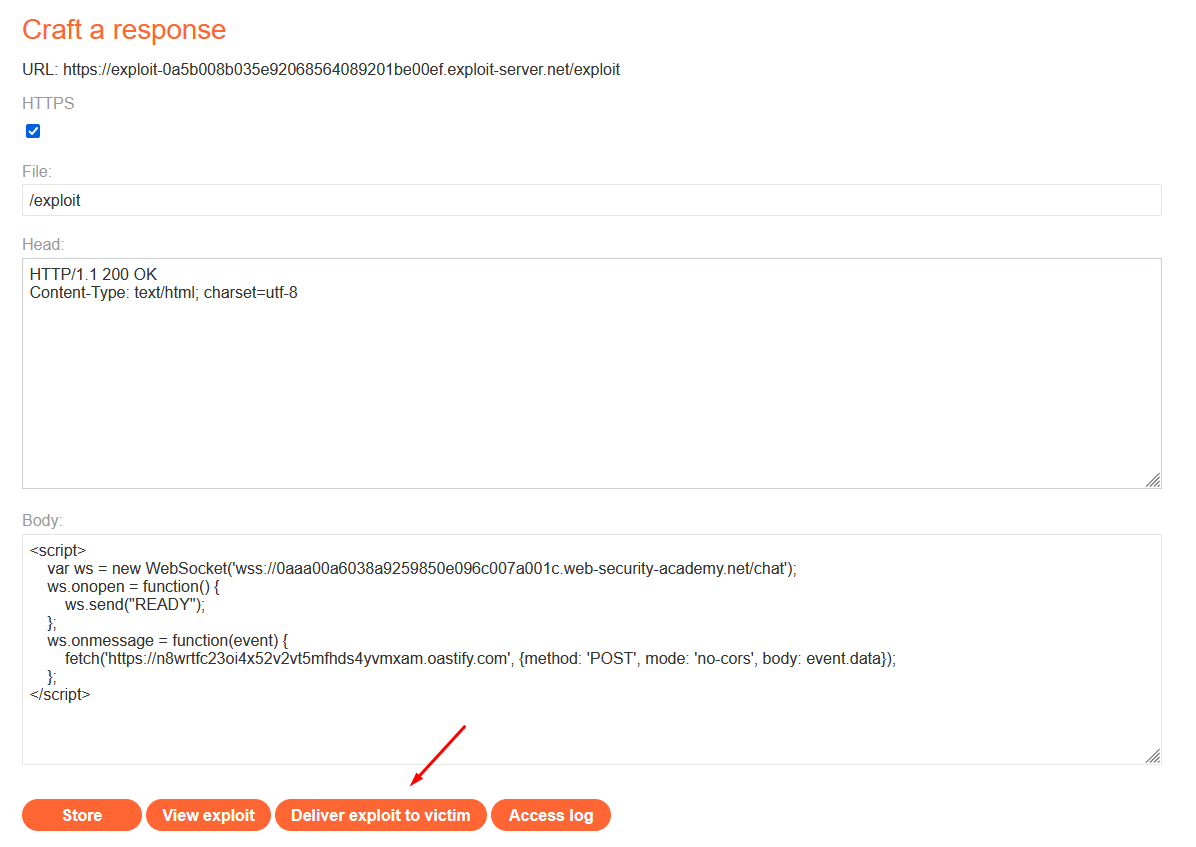1196x847 pixels.
Task: Grab the Head textarea resize handle
Action: point(1153,480)
